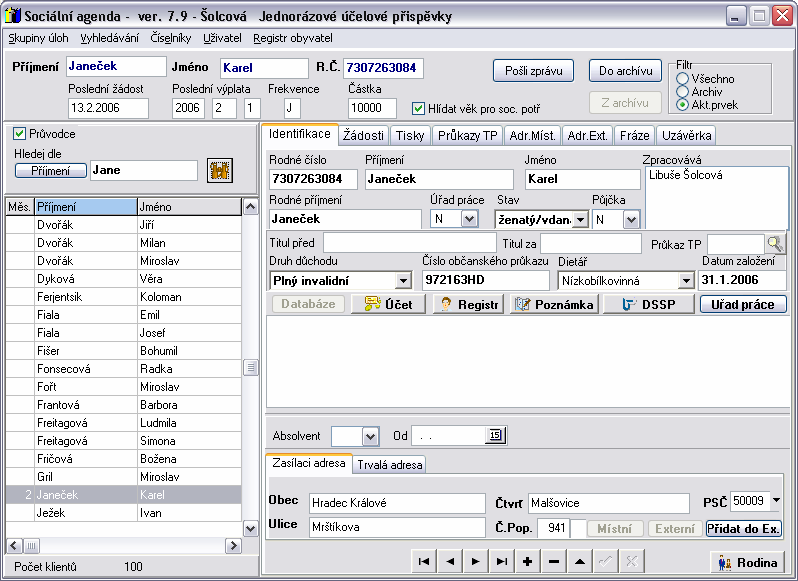Viewport: 798px width, 581px height.
Task: Click the Titul před input field
Action: pos(410,243)
